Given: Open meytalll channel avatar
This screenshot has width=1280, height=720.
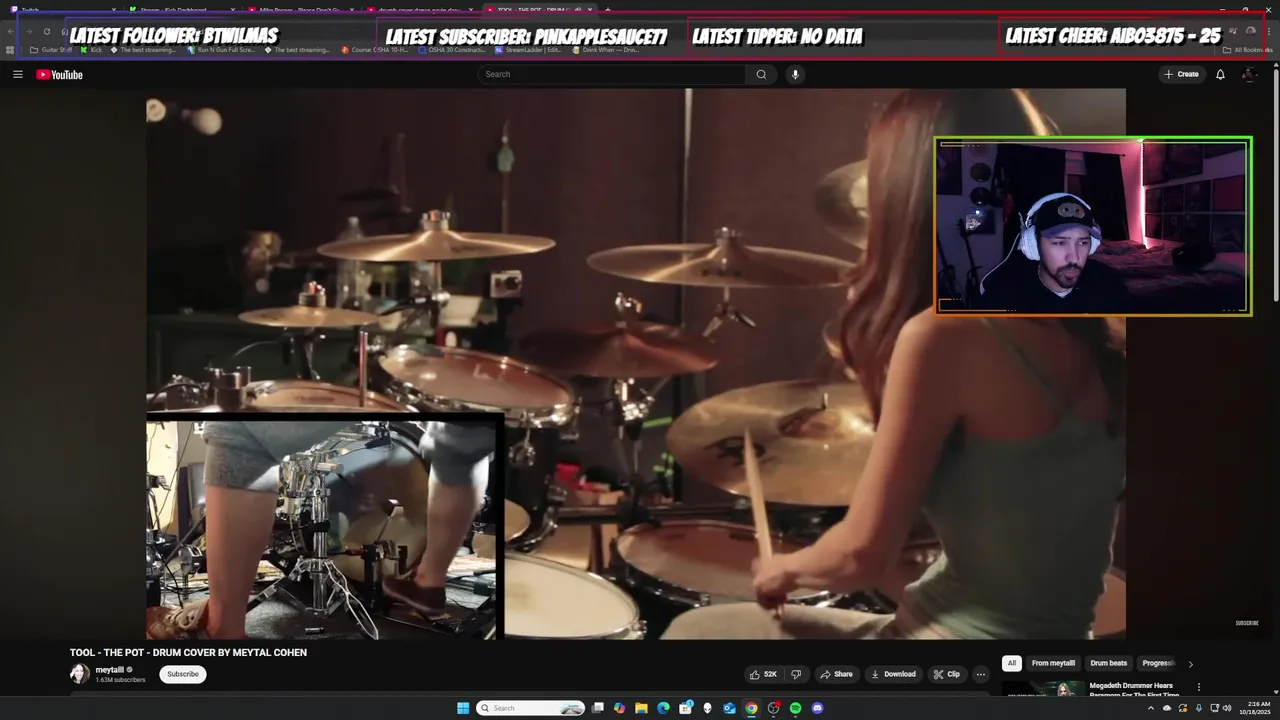Looking at the screenshot, I should click(79, 674).
